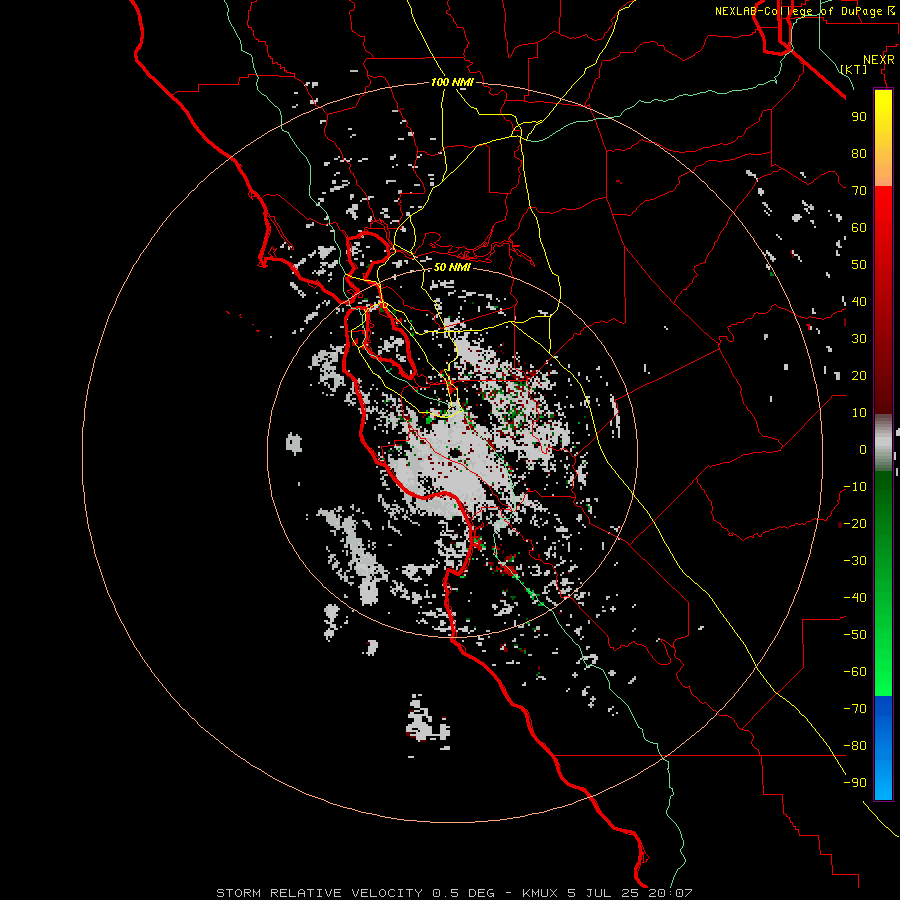Viewport: 900px width, 900px height.
Task: Click the positive 50 value on the velocity scale
Action: [859, 265]
